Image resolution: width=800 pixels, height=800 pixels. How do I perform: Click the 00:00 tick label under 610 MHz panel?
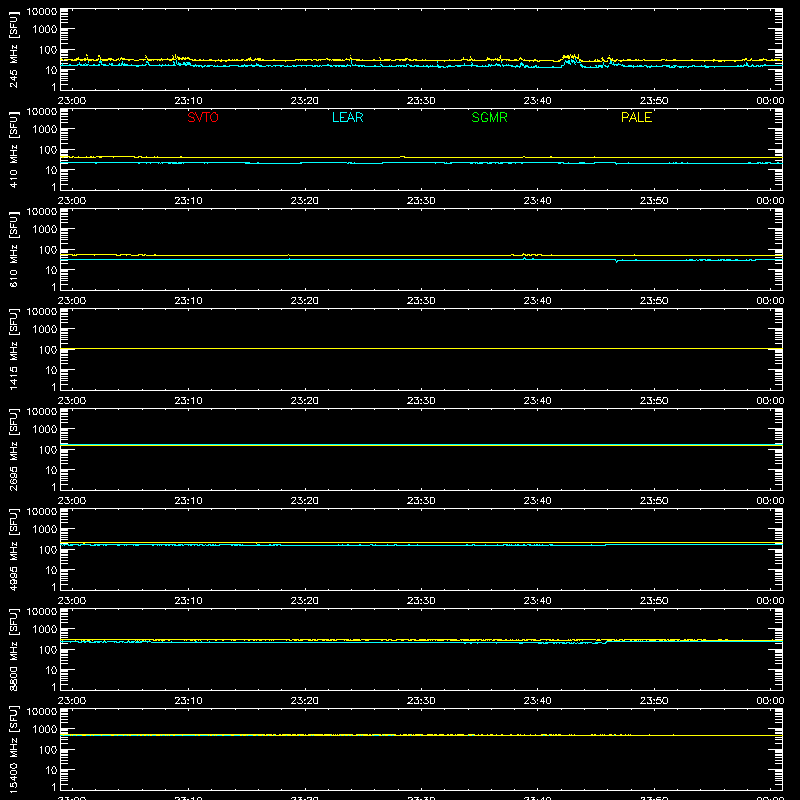coord(770,301)
